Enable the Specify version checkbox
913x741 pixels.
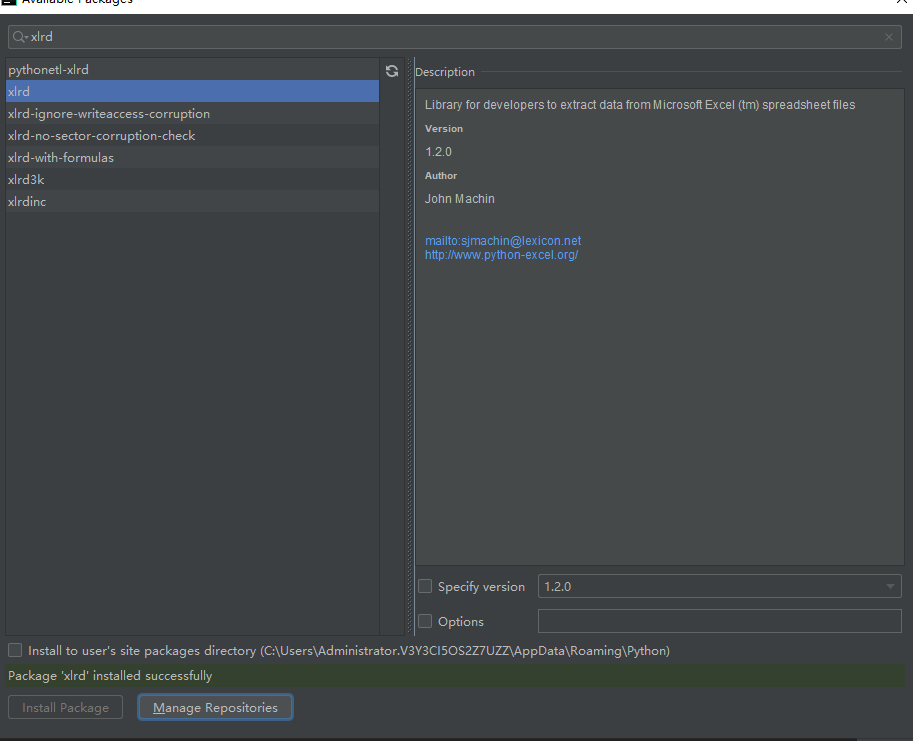[x=425, y=587]
